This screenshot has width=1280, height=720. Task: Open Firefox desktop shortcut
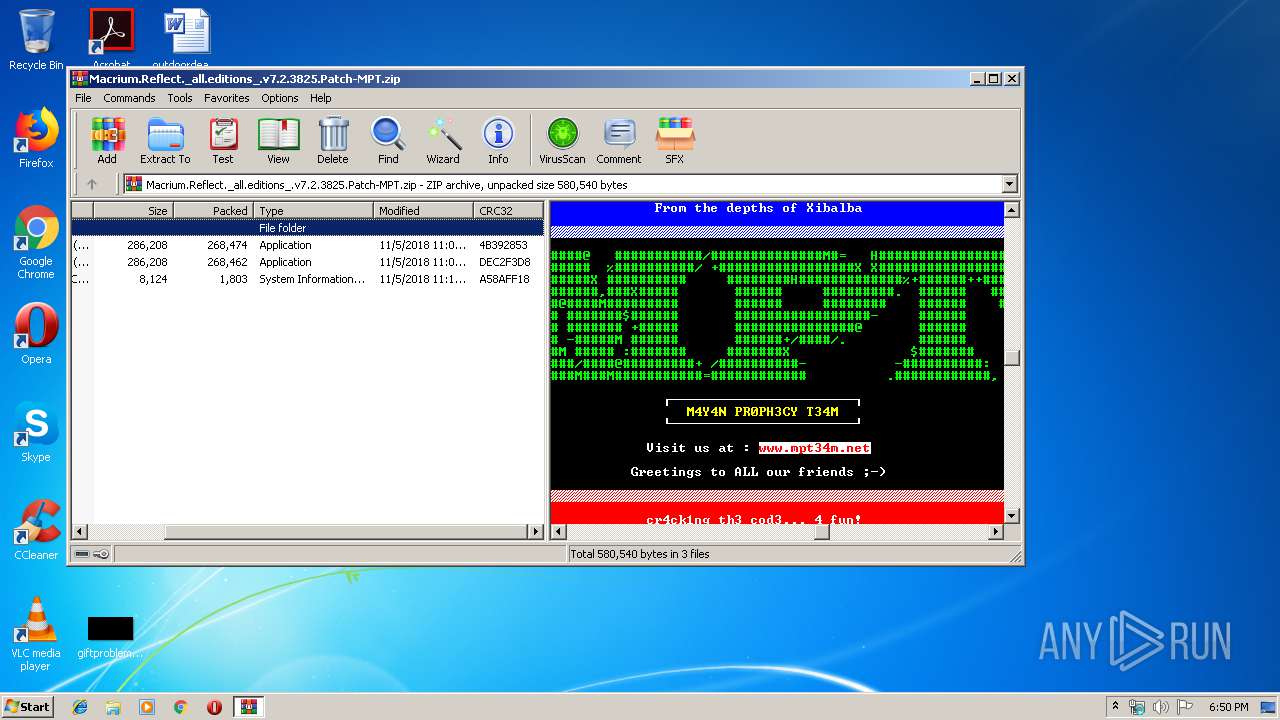36,138
